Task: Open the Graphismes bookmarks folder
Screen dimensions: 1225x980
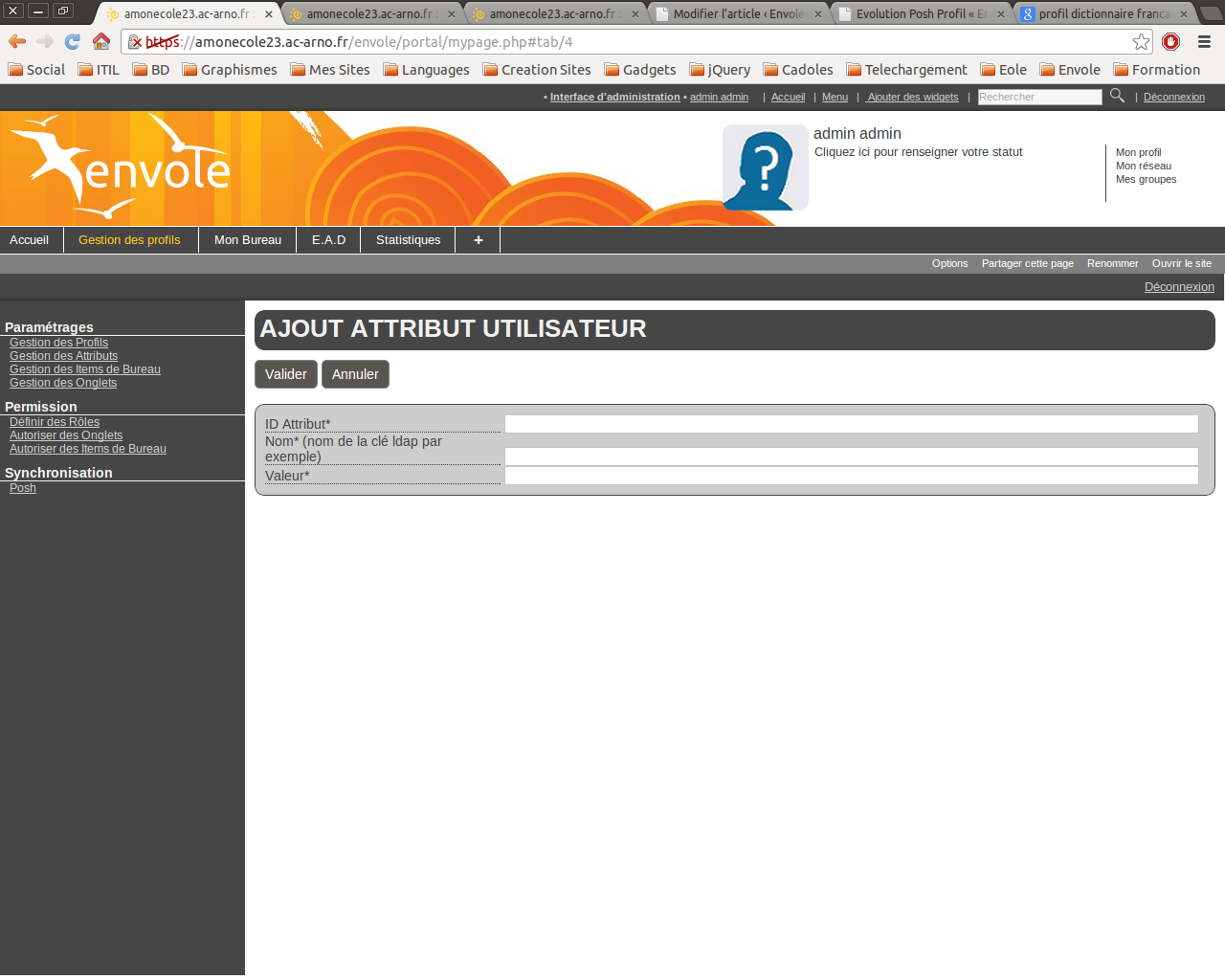Action: click(230, 70)
